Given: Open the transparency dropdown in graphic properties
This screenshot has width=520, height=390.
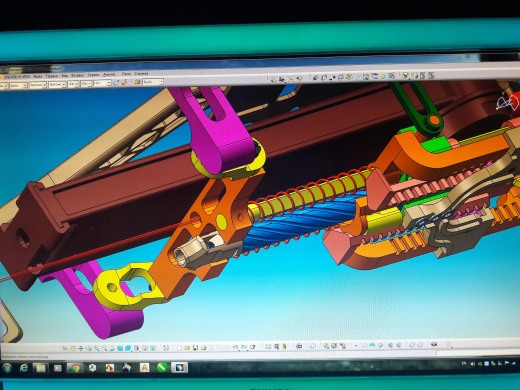Looking at the screenshot, I should pos(18,86).
